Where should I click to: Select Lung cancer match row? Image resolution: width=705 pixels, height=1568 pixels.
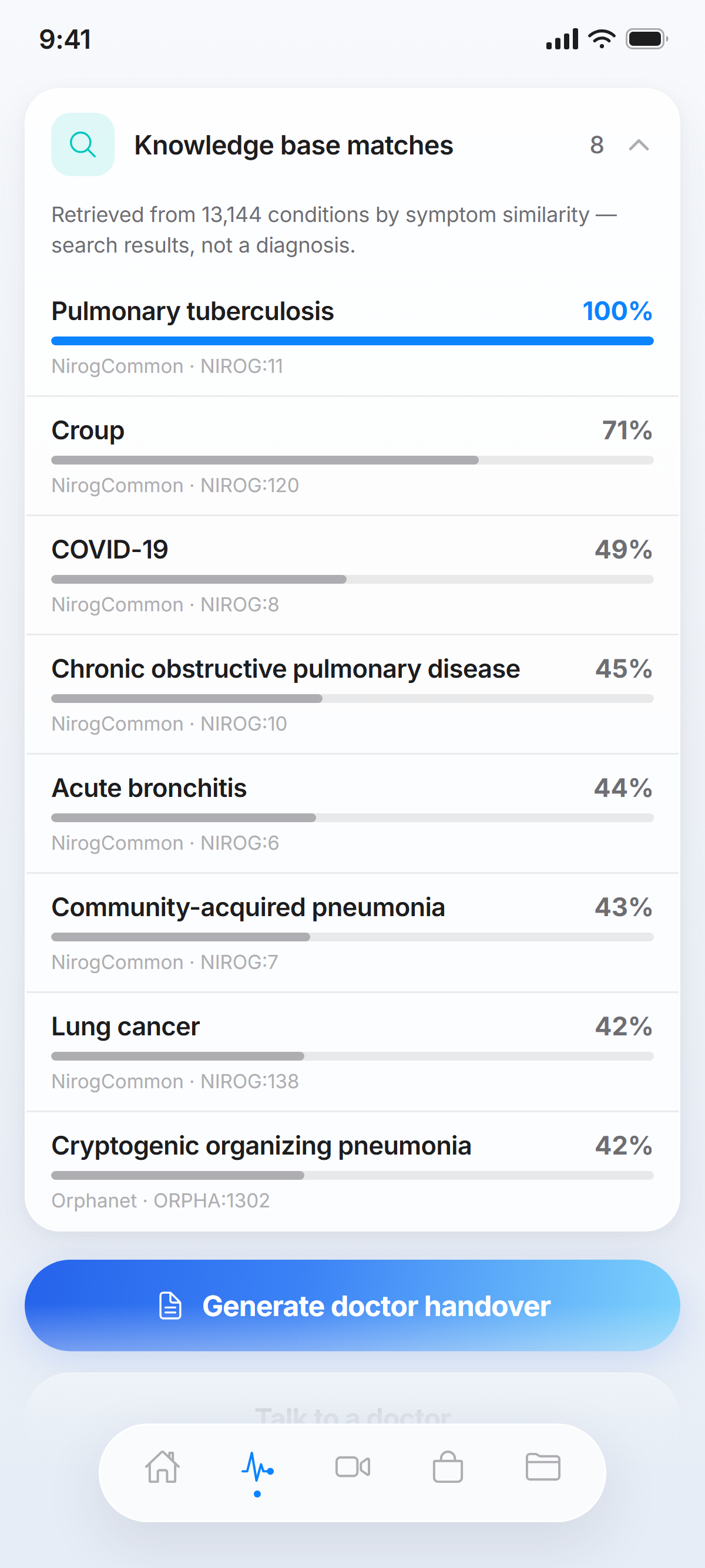(x=352, y=1053)
